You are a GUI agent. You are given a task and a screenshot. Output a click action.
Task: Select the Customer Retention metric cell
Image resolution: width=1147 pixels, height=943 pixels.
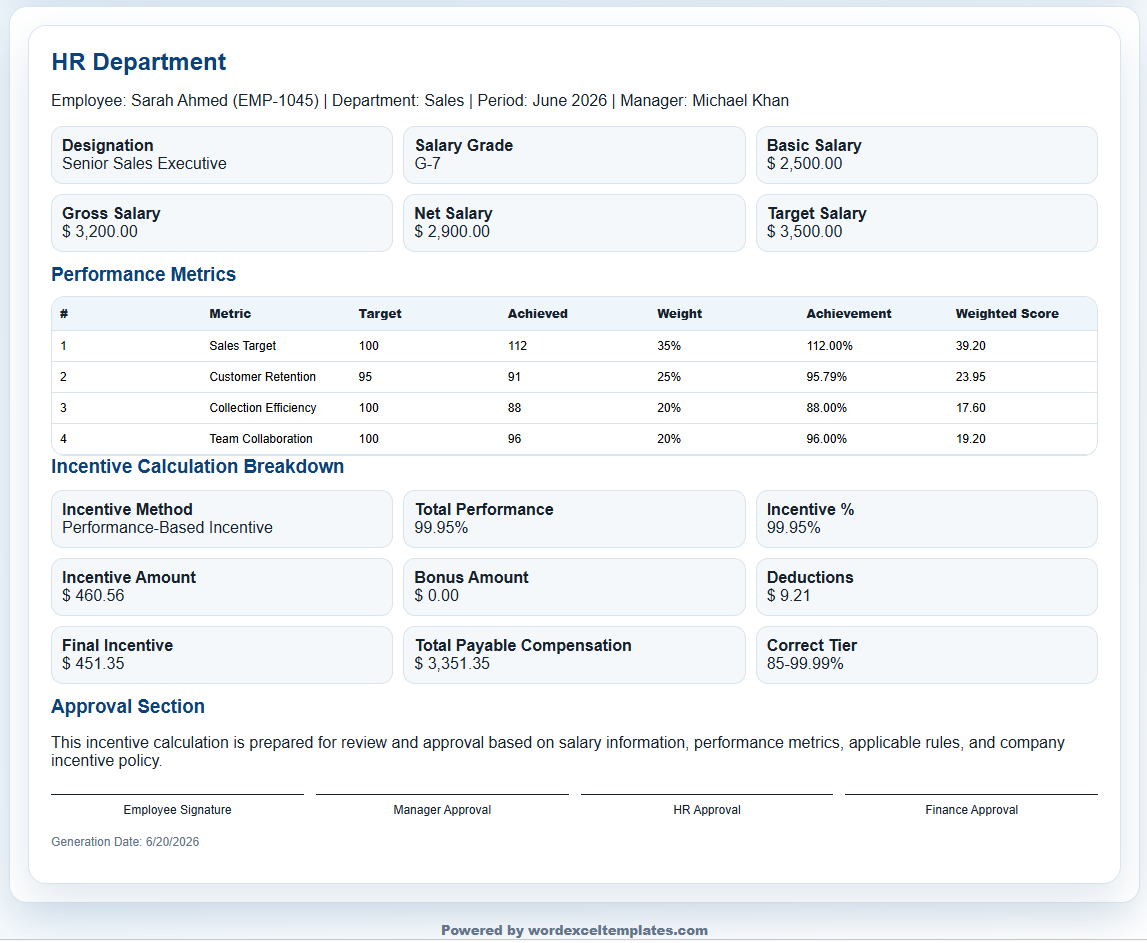point(263,377)
